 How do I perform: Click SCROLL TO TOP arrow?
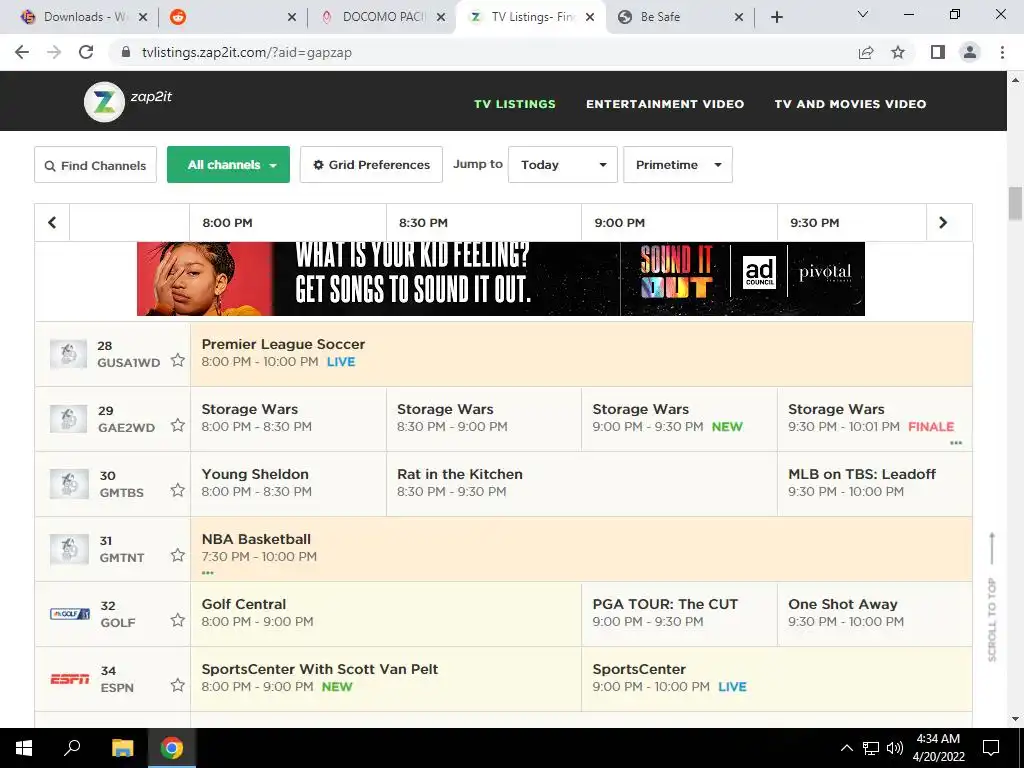992,597
